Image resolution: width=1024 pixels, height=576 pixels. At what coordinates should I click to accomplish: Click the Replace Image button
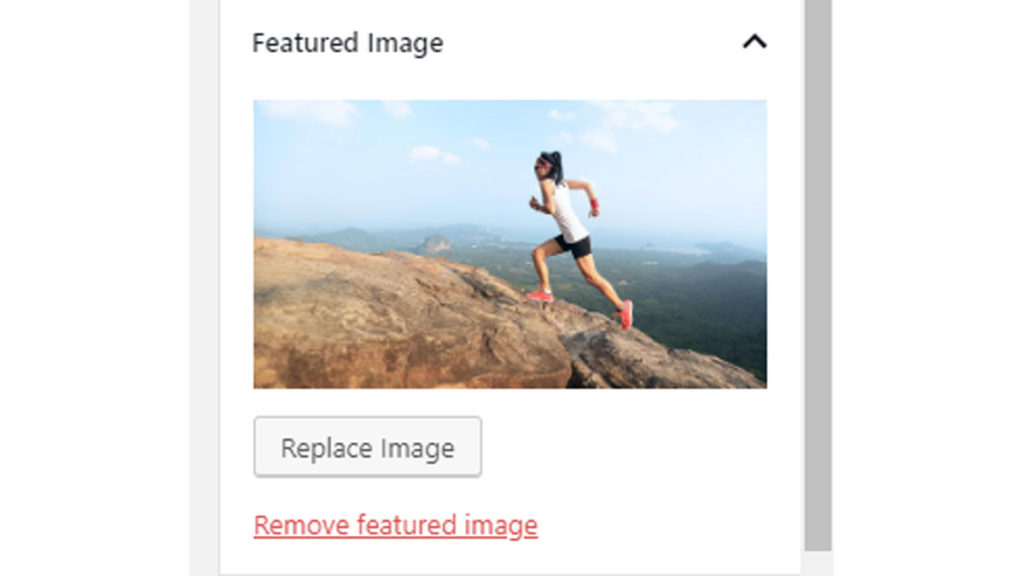[368, 447]
